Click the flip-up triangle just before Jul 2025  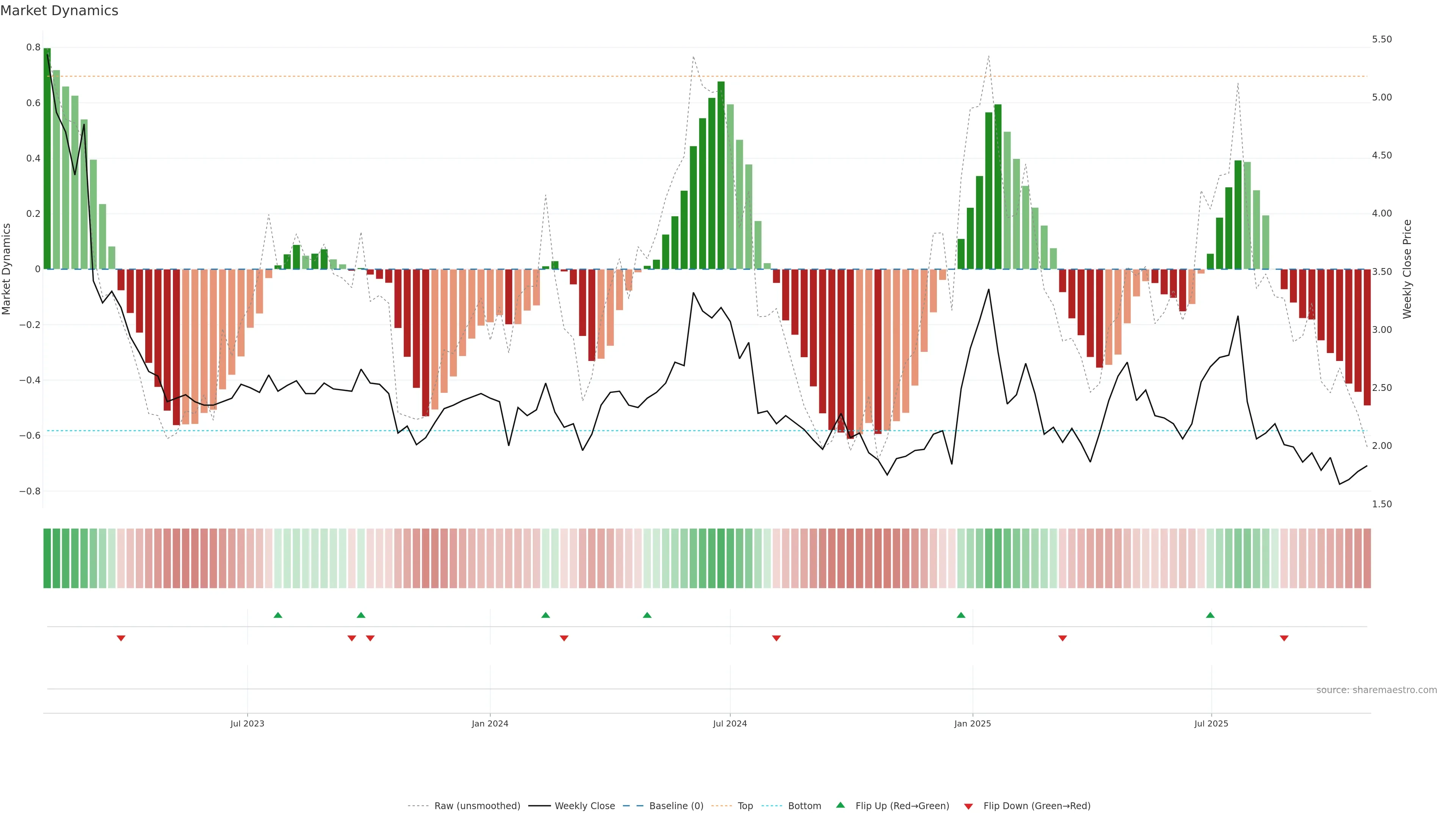[1210, 615]
